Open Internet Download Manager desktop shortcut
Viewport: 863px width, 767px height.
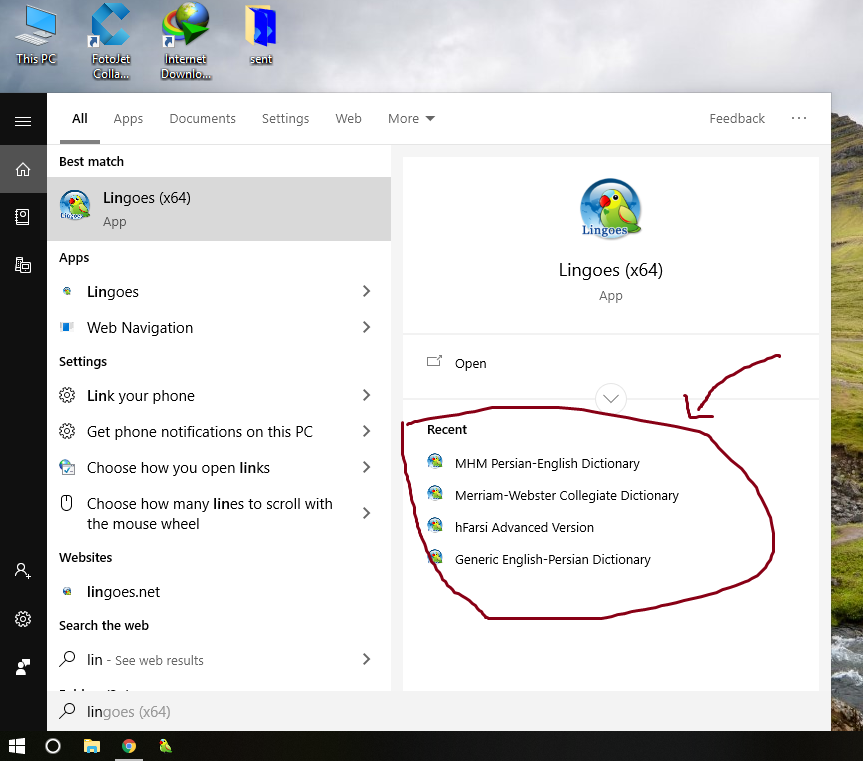pyautogui.click(x=185, y=41)
